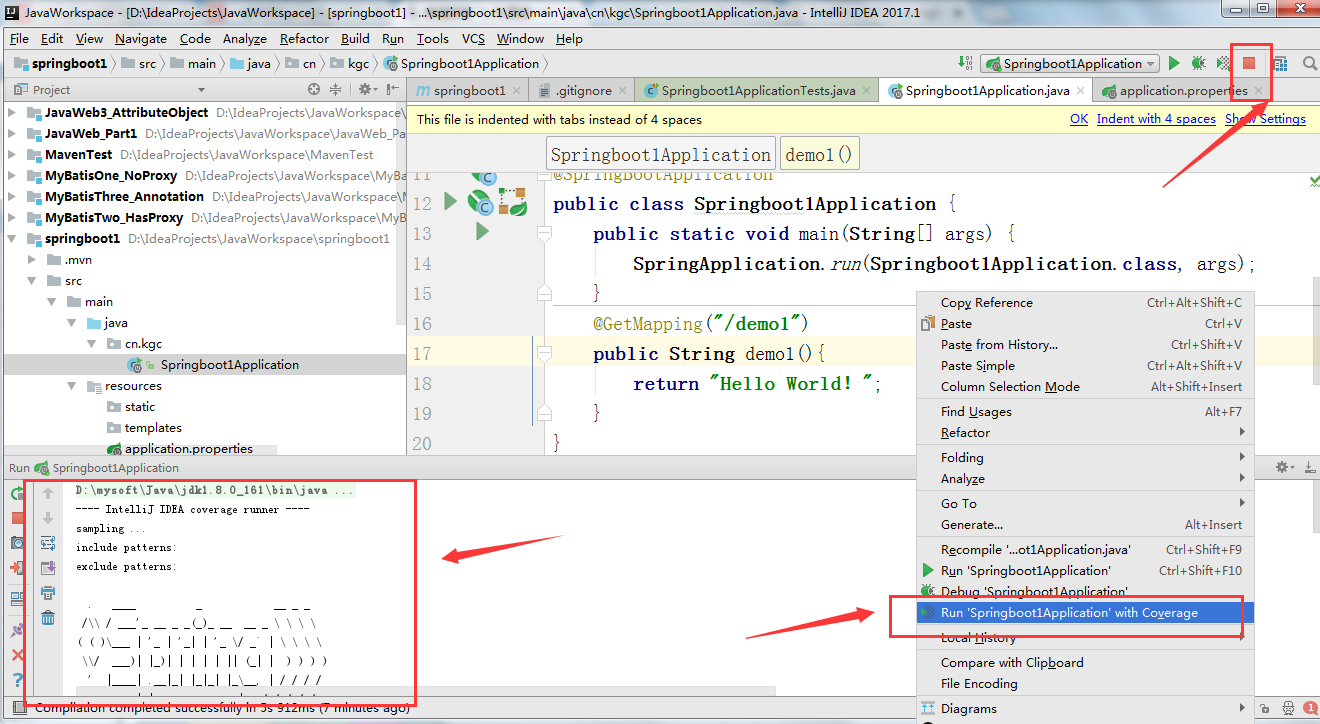Pin the Run tab
Screen dimensions: 1320x724
[x=17, y=630]
